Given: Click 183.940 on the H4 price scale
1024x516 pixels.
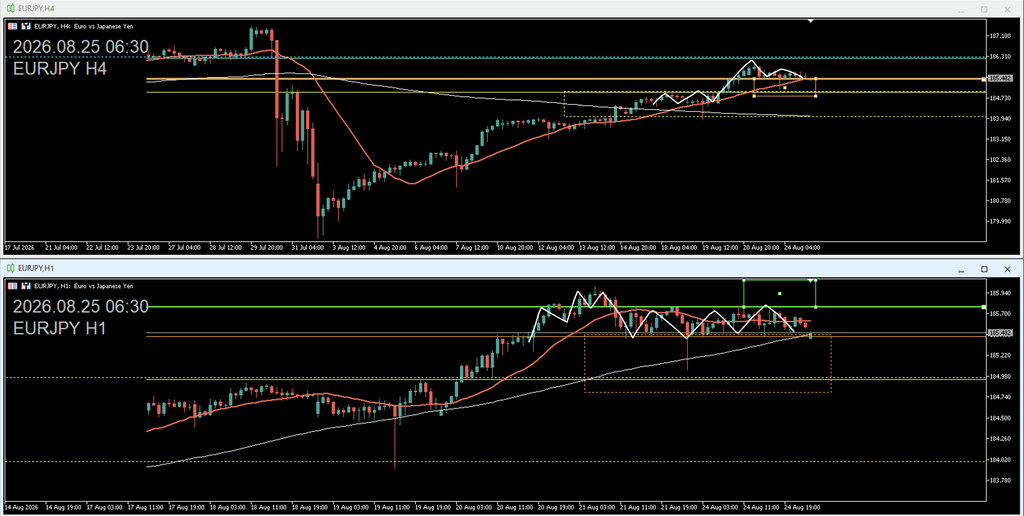Looking at the screenshot, I should (1000, 119).
